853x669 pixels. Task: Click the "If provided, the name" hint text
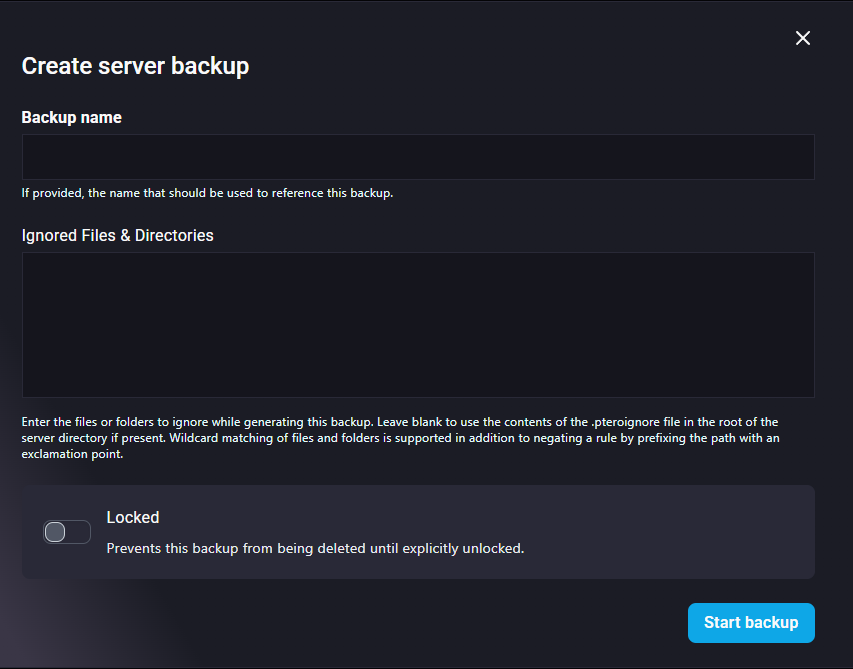(x=90, y=193)
